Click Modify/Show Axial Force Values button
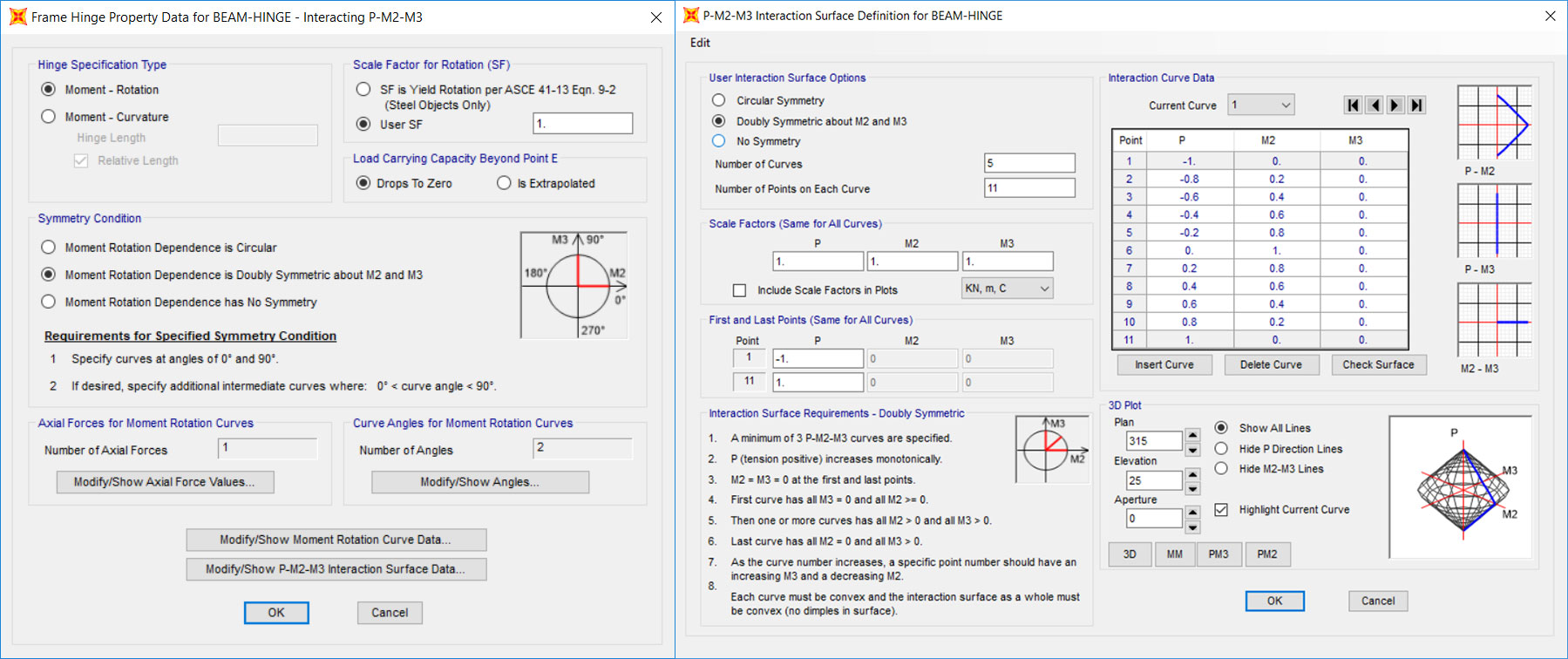This screenshot has height=659, width=1568. coord(166,482)
